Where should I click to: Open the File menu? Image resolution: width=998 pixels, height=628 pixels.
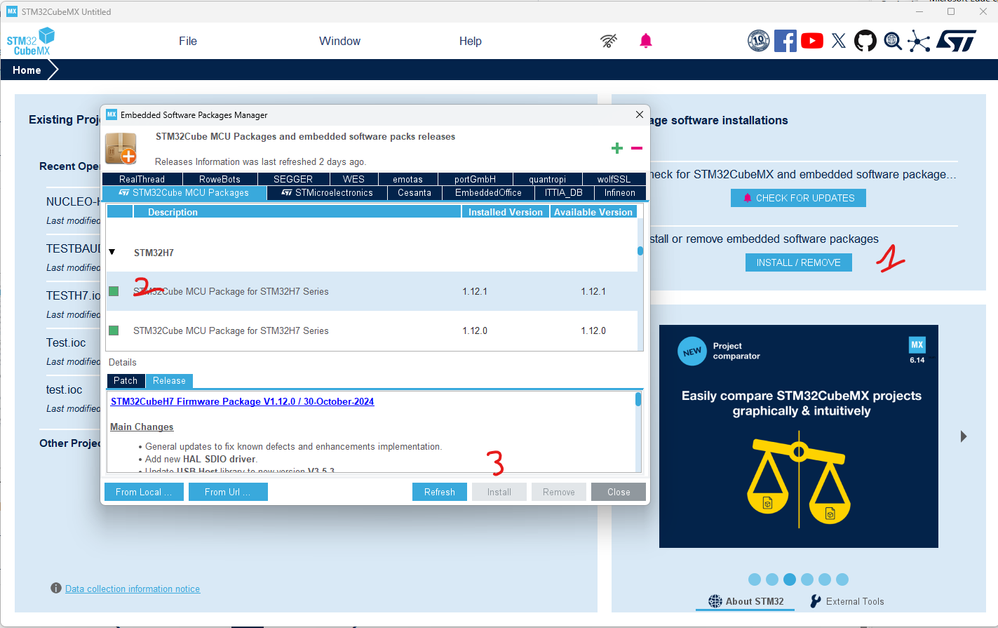pos(188,41)
